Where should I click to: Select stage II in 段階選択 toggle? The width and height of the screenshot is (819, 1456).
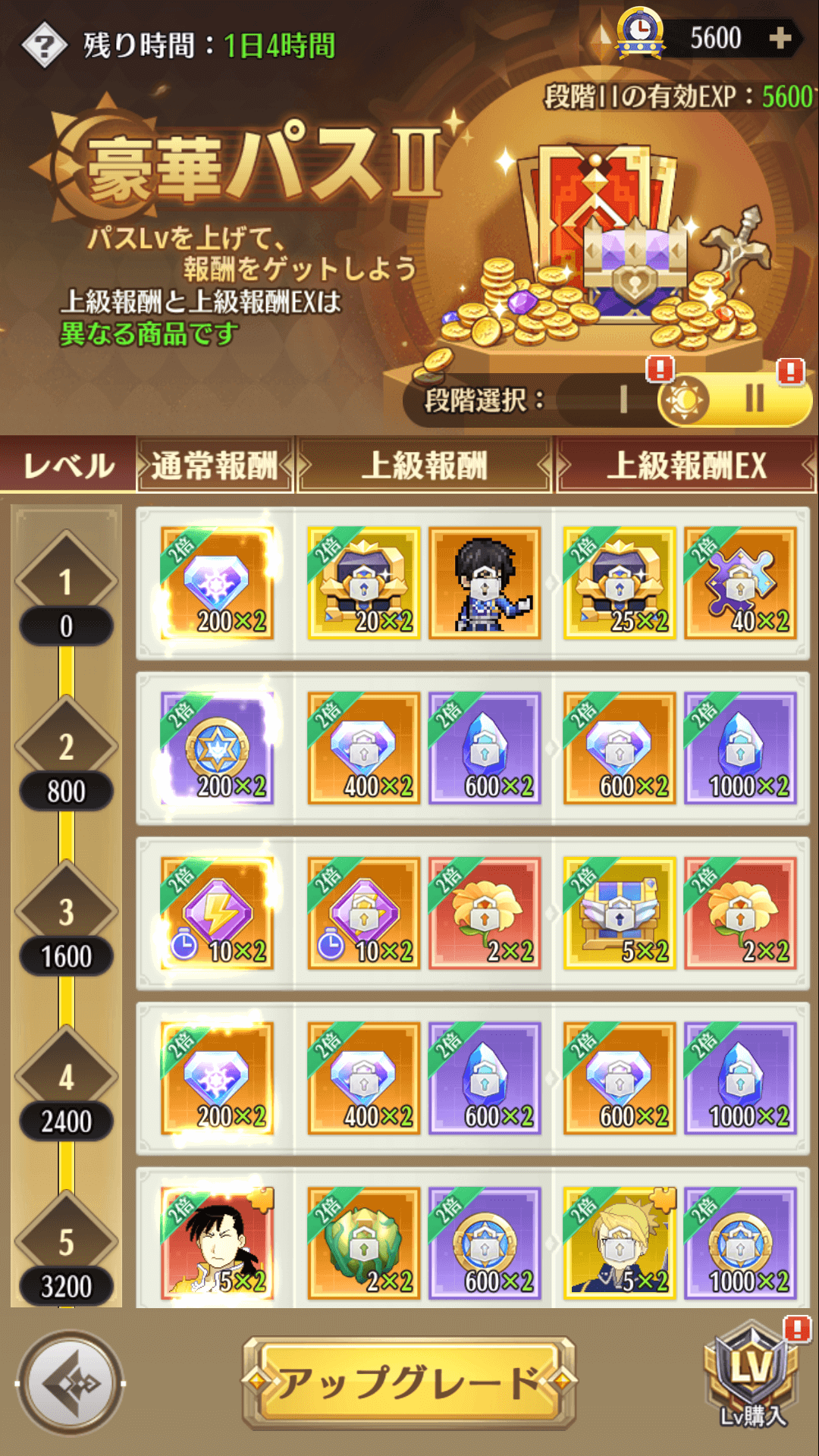click(x=754, y=399)
